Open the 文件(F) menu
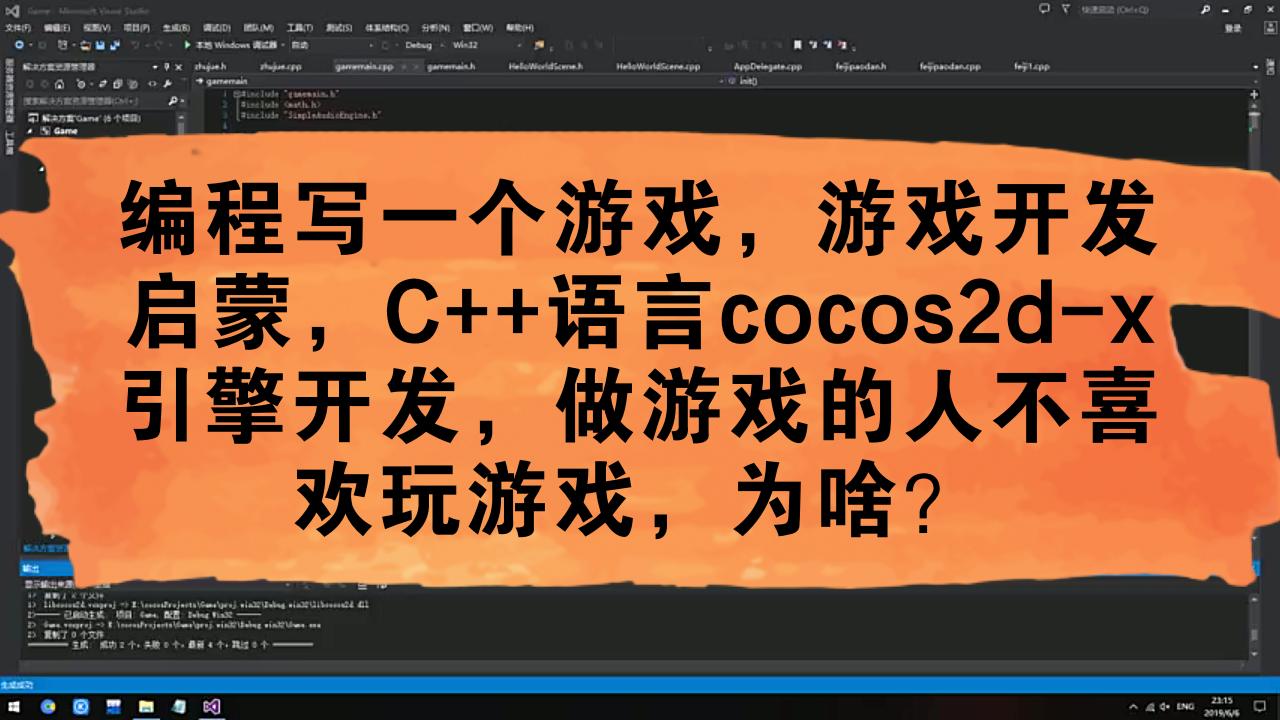This screenshot has width=1280, height=720. 18,28
